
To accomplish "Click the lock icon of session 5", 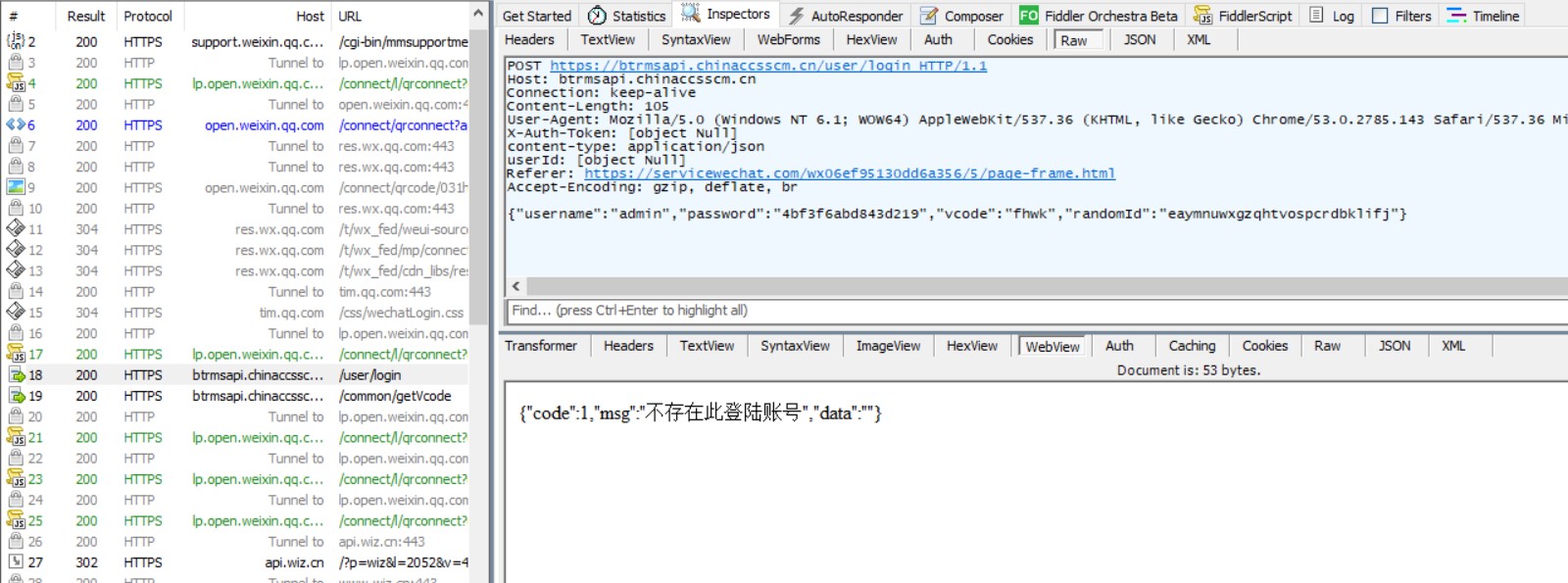I will pyautogui.click(x=15, y=104).
